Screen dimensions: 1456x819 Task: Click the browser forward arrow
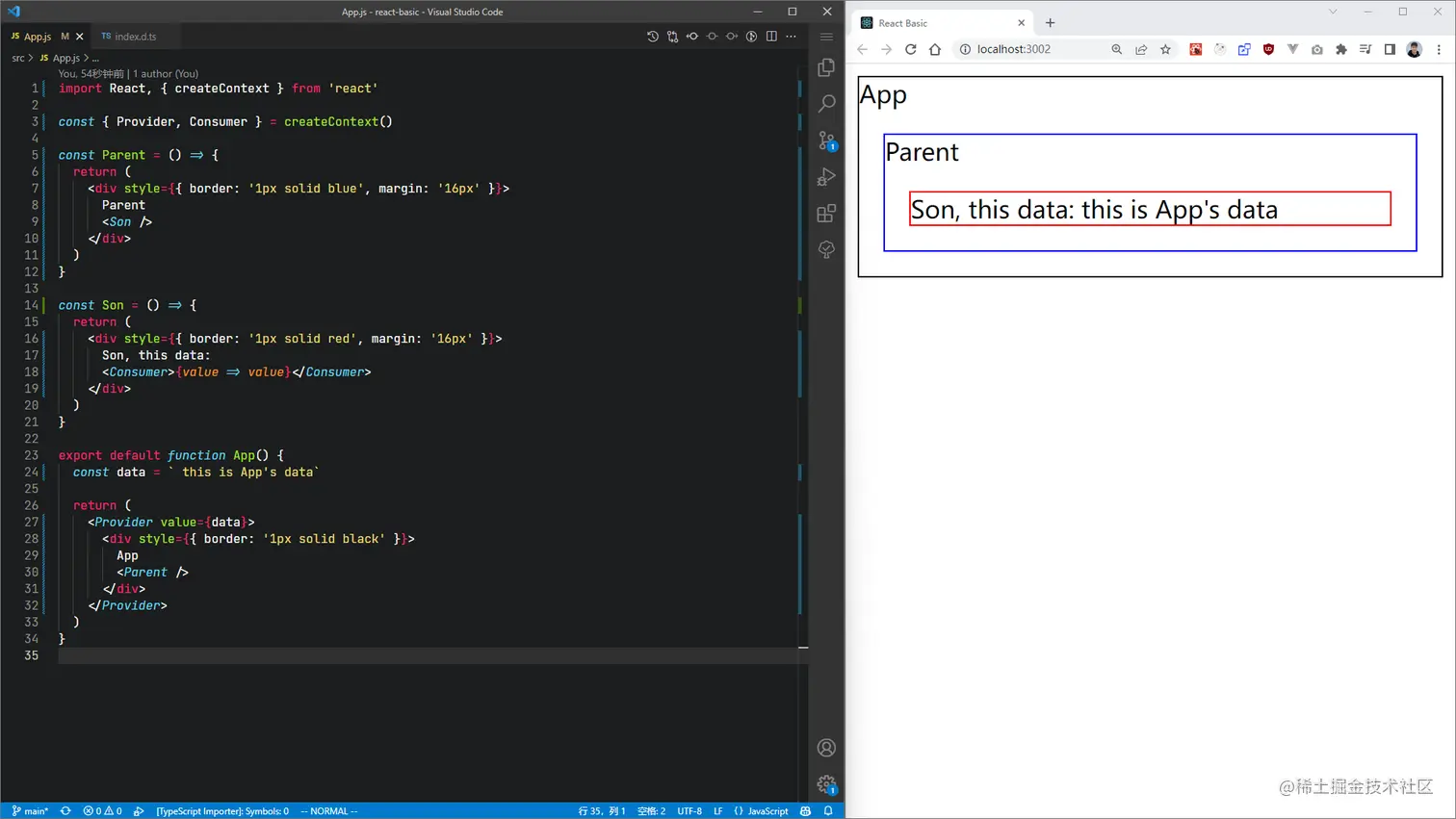887,49
